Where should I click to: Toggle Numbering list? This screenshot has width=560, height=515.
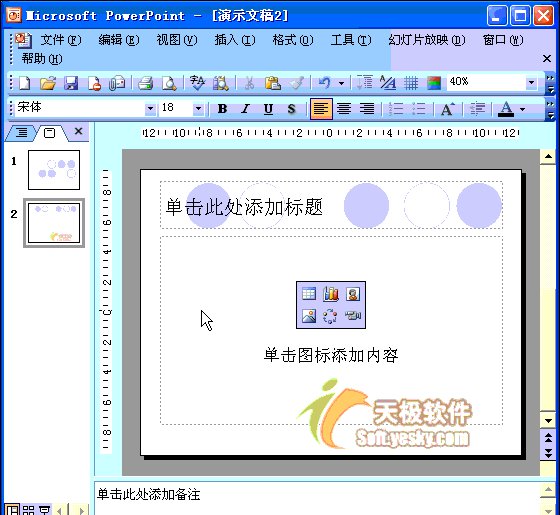396,109
